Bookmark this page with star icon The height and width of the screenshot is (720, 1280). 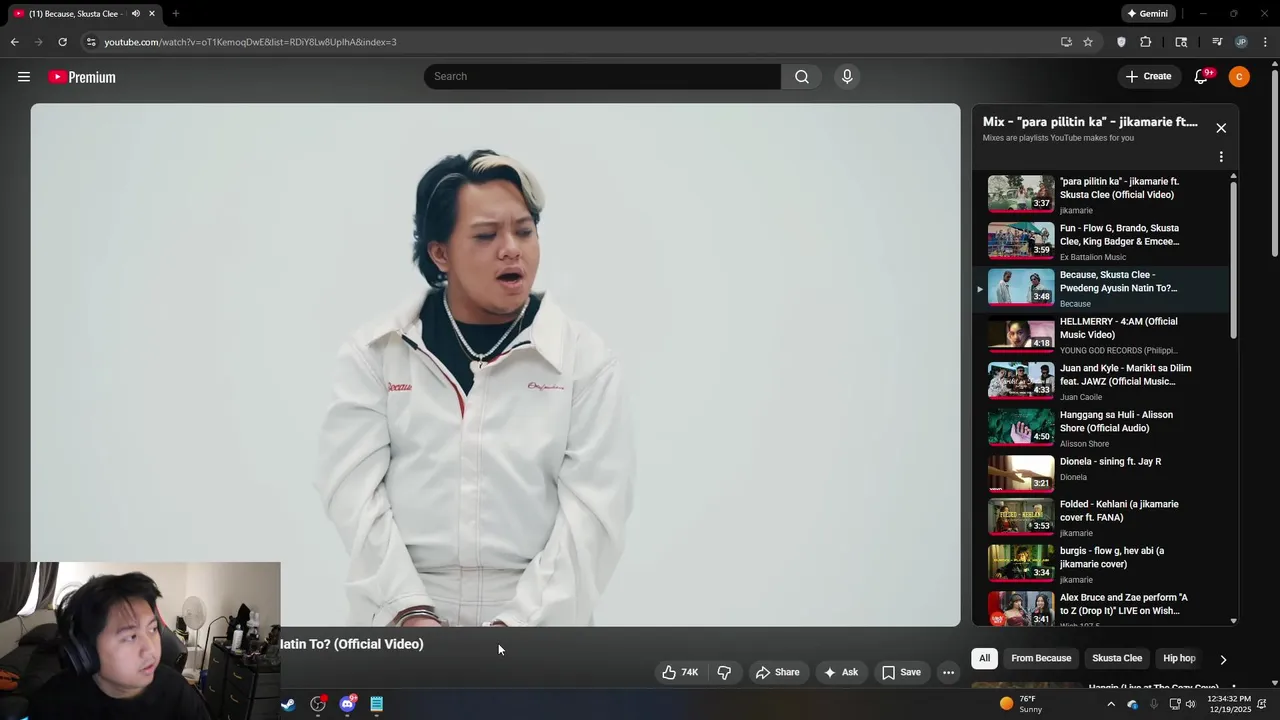[1088, 42]
